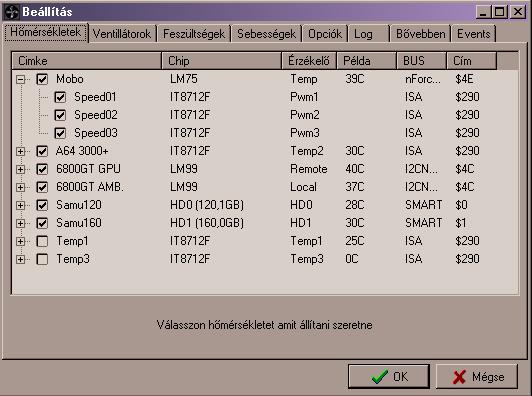The width and height of the screenshot is (532, 396).
Task: Switch to the Sebességek tab
Action: (266, 34)
